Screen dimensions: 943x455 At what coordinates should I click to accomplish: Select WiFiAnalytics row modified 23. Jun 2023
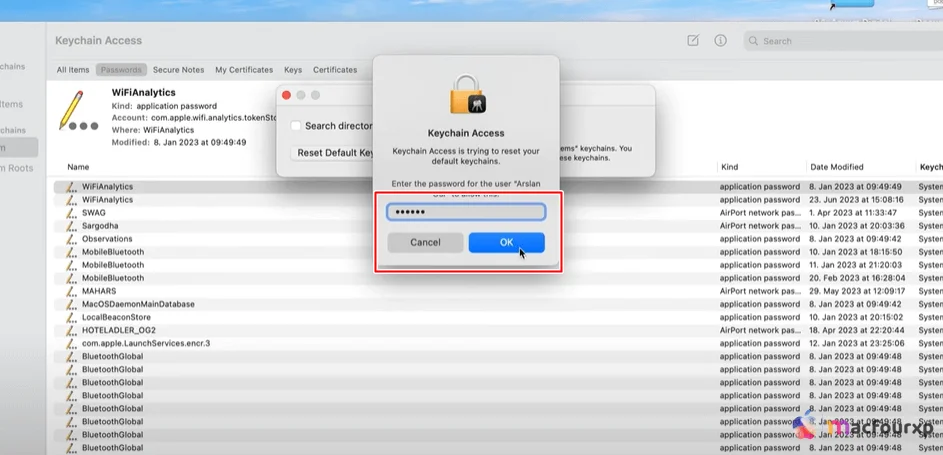pyautogui.click(x=498, y=200)
